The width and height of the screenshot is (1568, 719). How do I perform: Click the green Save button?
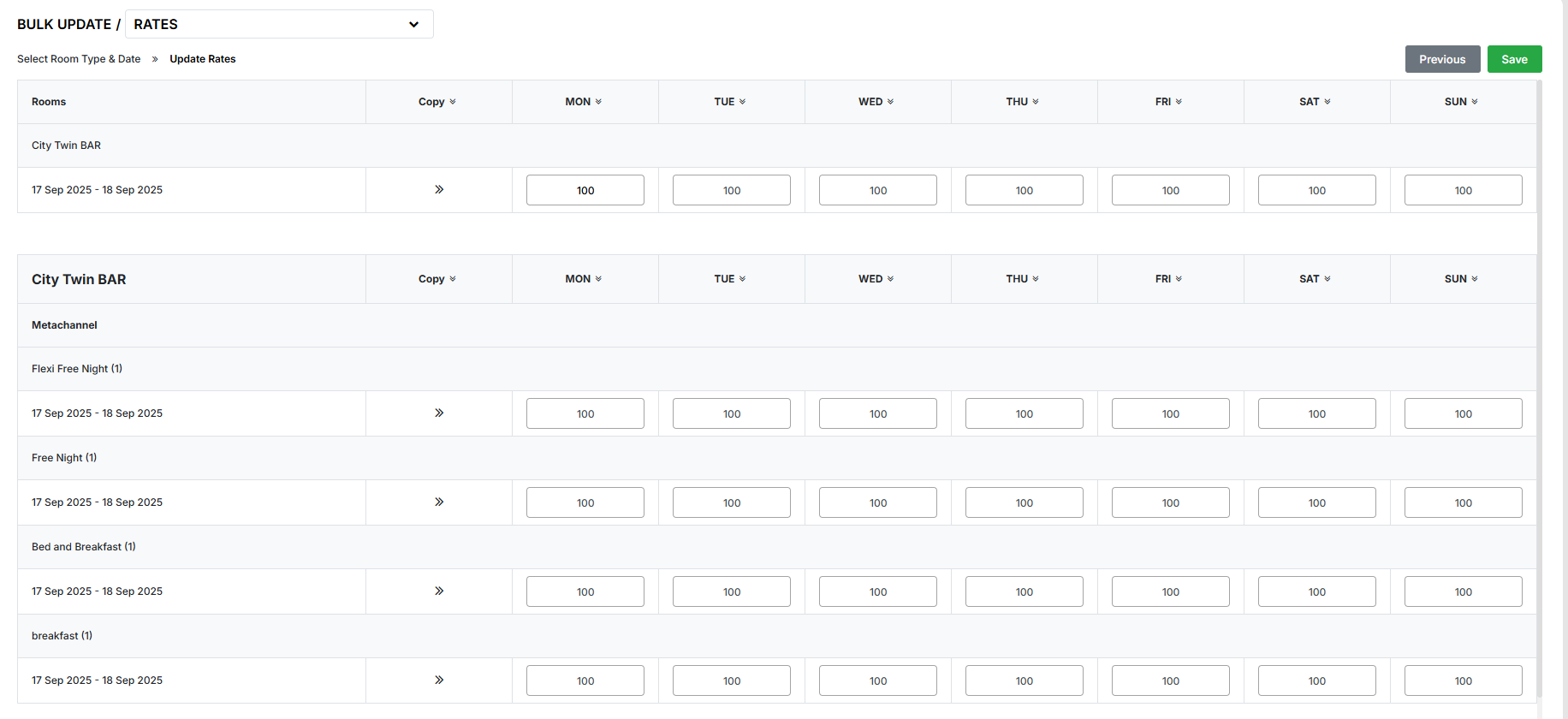pyautogui.click(x=1513, y=59)
